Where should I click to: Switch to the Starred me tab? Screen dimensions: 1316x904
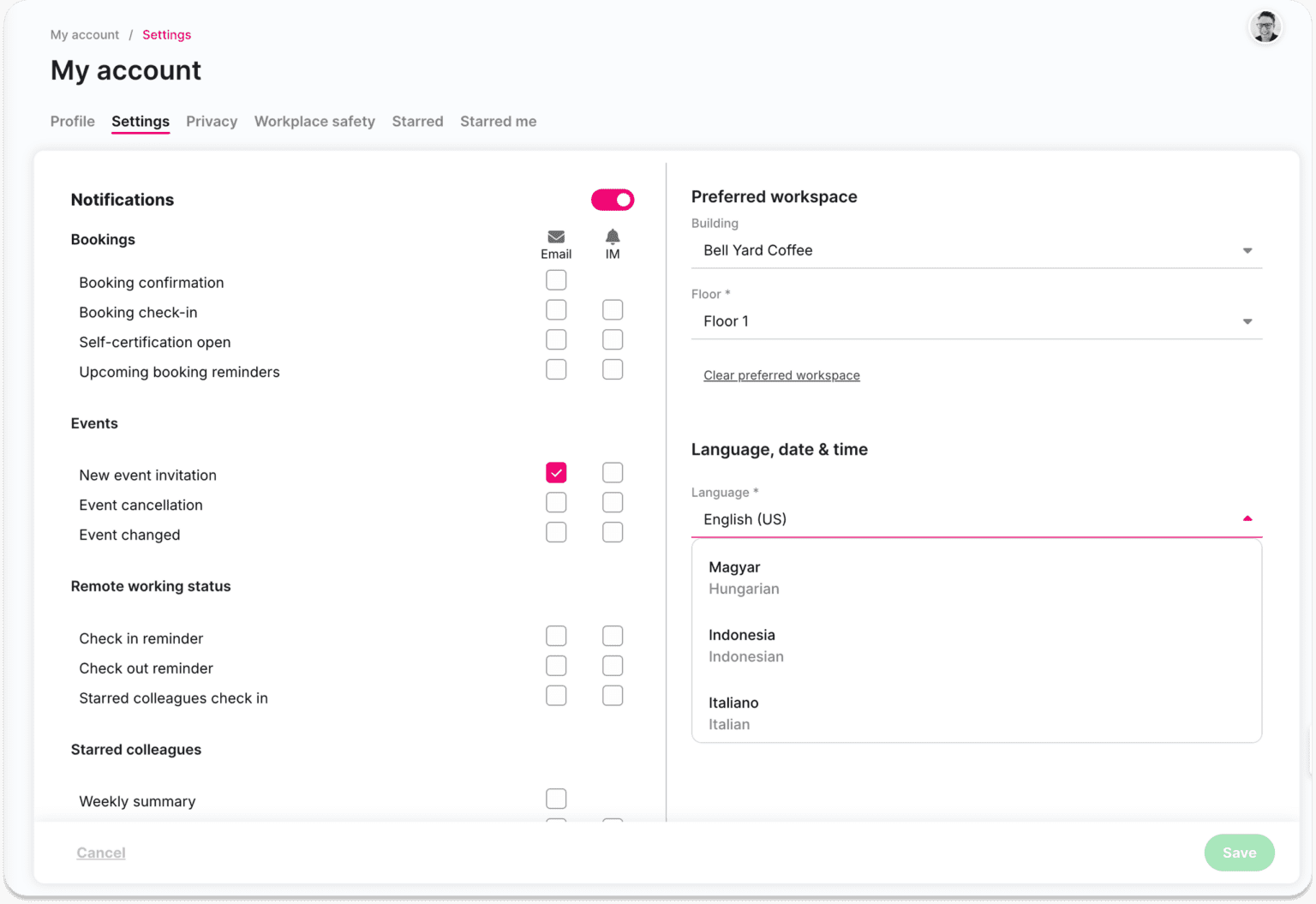[x=499, y=122]
